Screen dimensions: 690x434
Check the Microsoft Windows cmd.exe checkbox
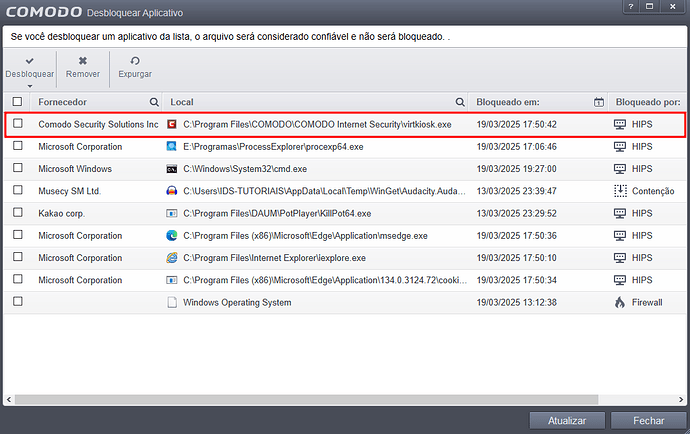click(18, 168)
